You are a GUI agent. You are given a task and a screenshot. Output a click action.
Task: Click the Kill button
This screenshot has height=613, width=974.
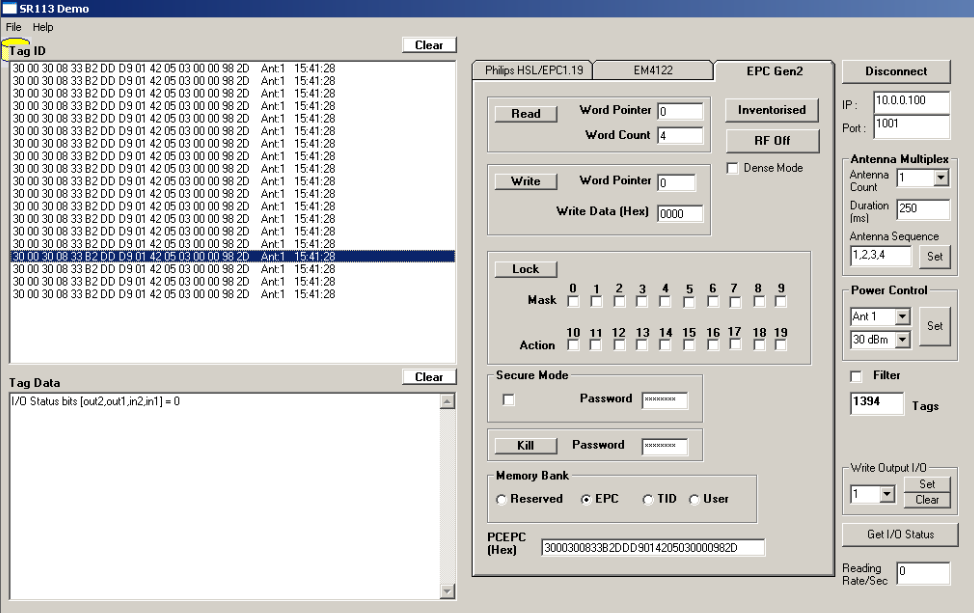point(526,445)
